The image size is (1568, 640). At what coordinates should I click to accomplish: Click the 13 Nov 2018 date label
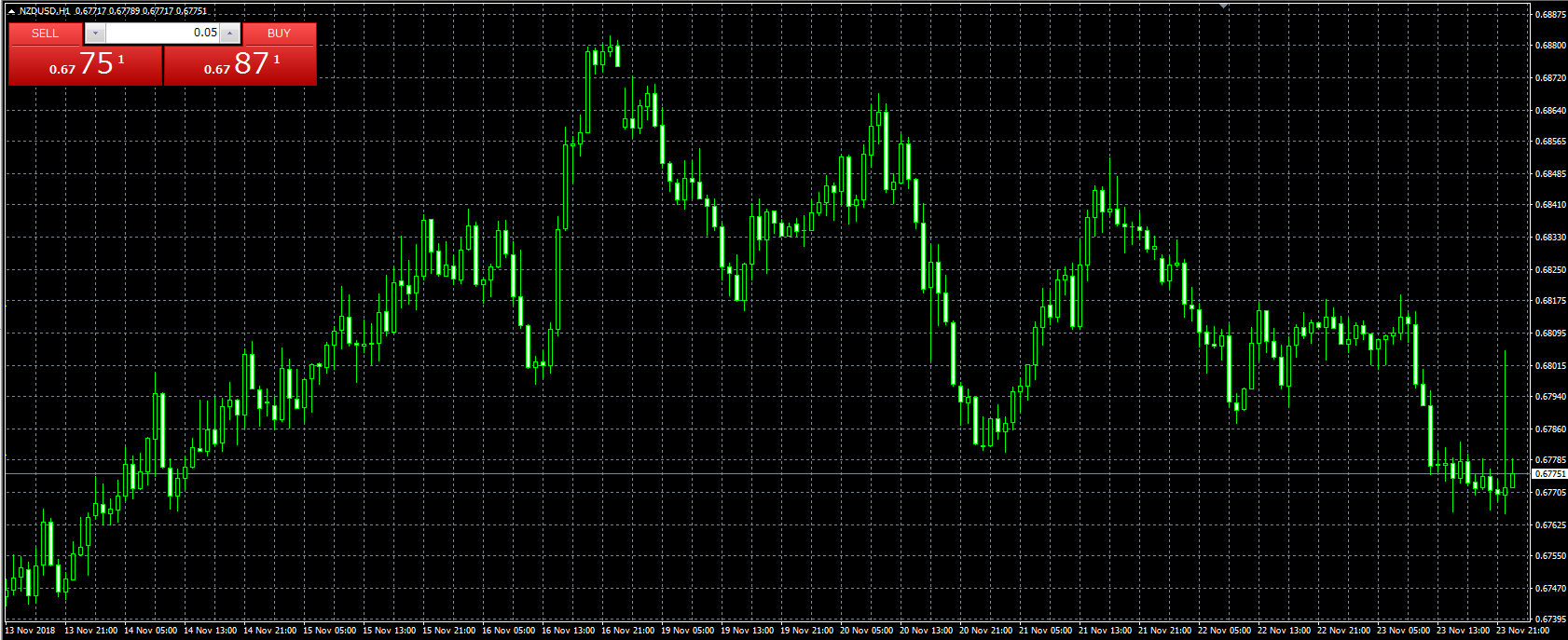pos(30,631)
